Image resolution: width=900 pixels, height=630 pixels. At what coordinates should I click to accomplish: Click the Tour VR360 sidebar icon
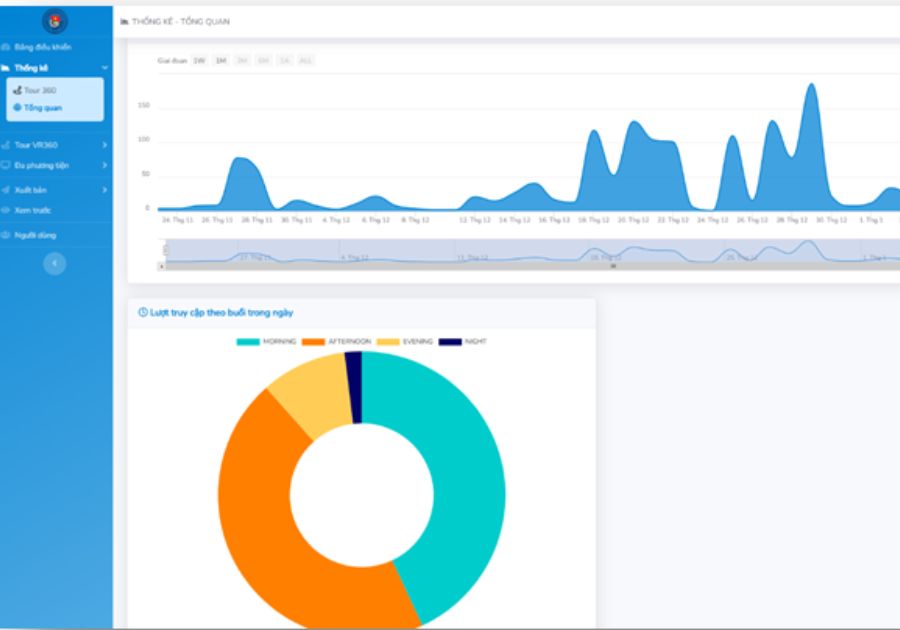click(x=6, y=145)
